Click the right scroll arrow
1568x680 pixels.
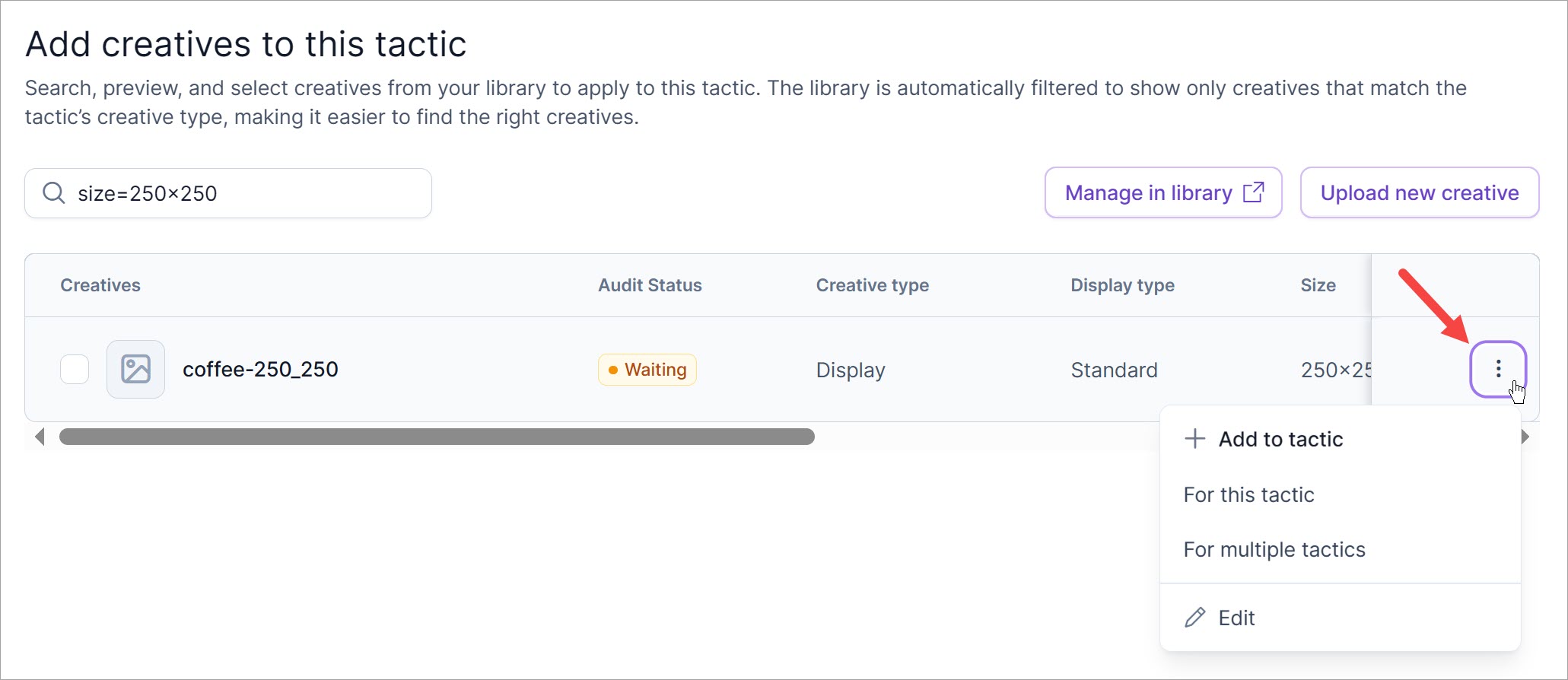[x=1525, y=437]
